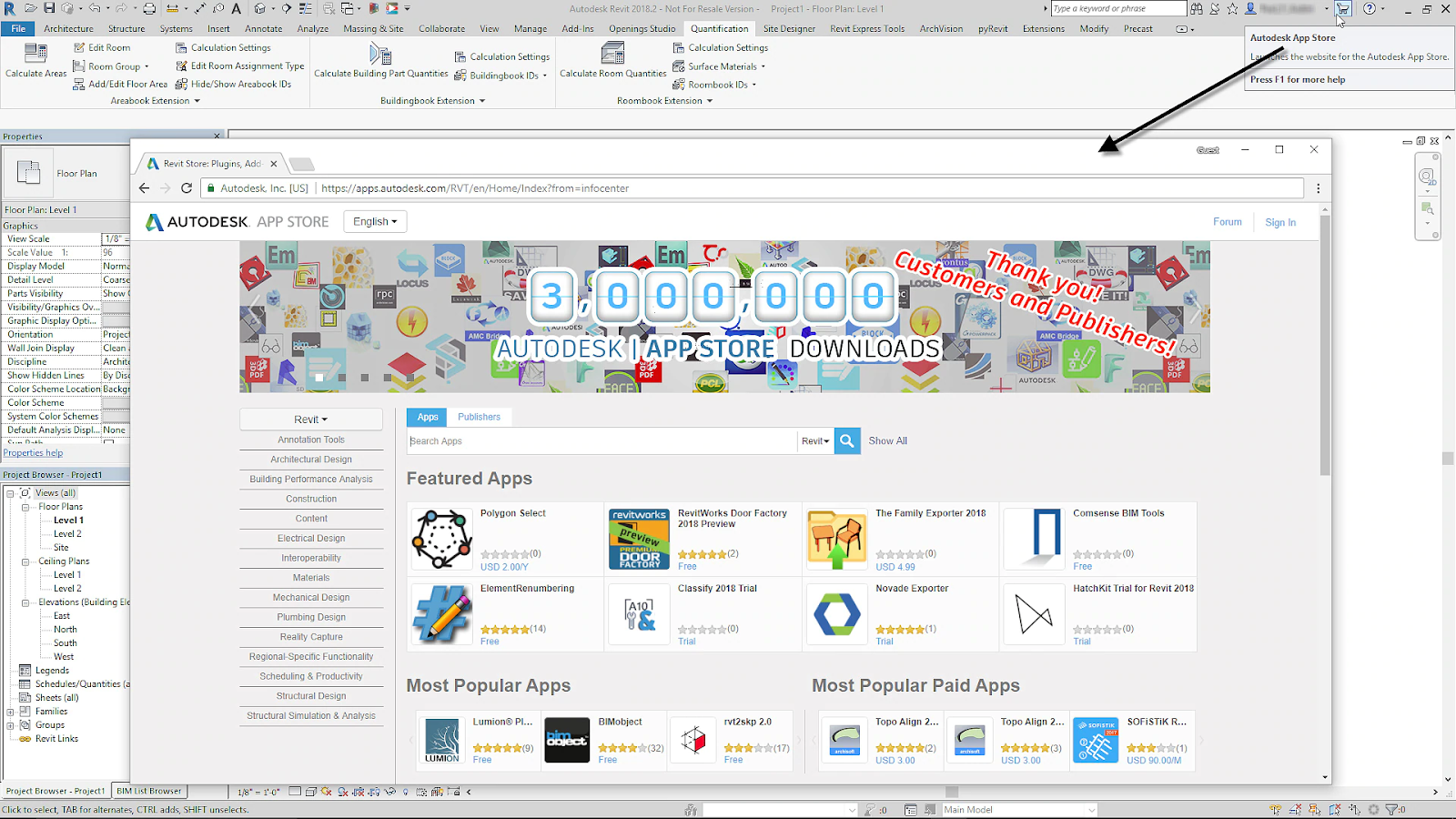Open the Revit category dropdown in sidebar
The height and width of the screenshot is (819, 1456).
tap(311, 420)
